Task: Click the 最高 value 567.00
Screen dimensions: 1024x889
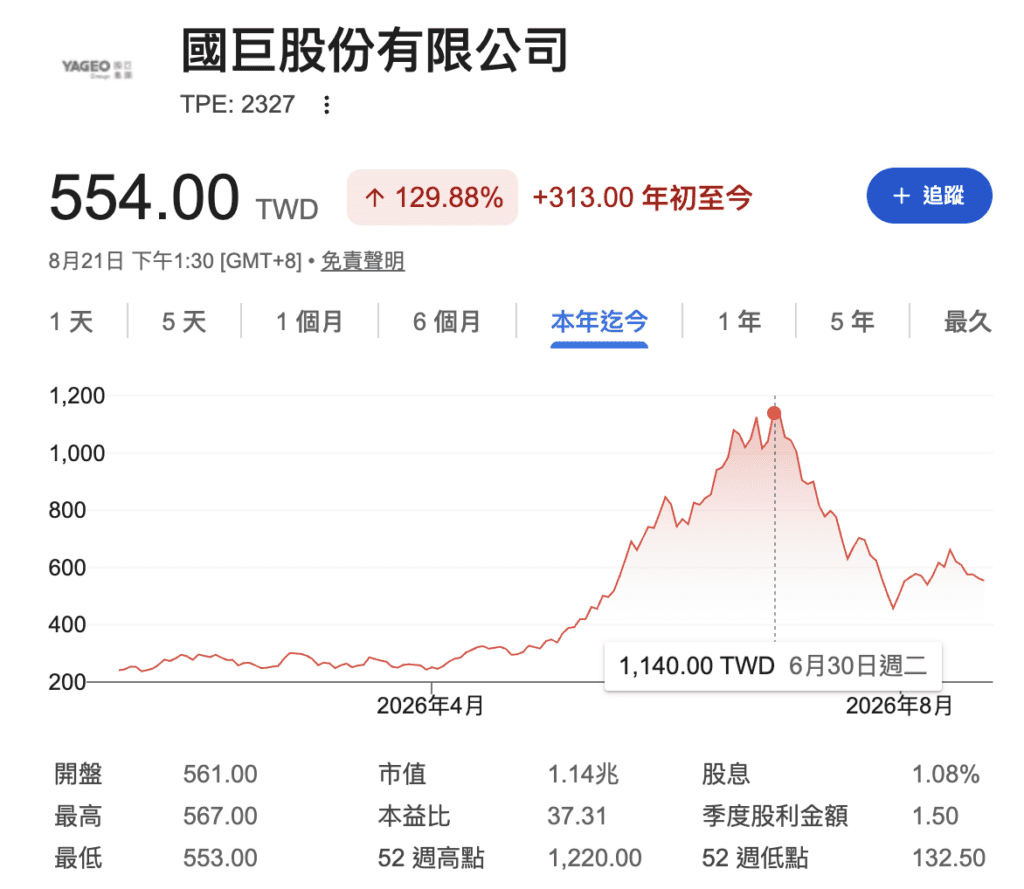Action: coord(220,816)
